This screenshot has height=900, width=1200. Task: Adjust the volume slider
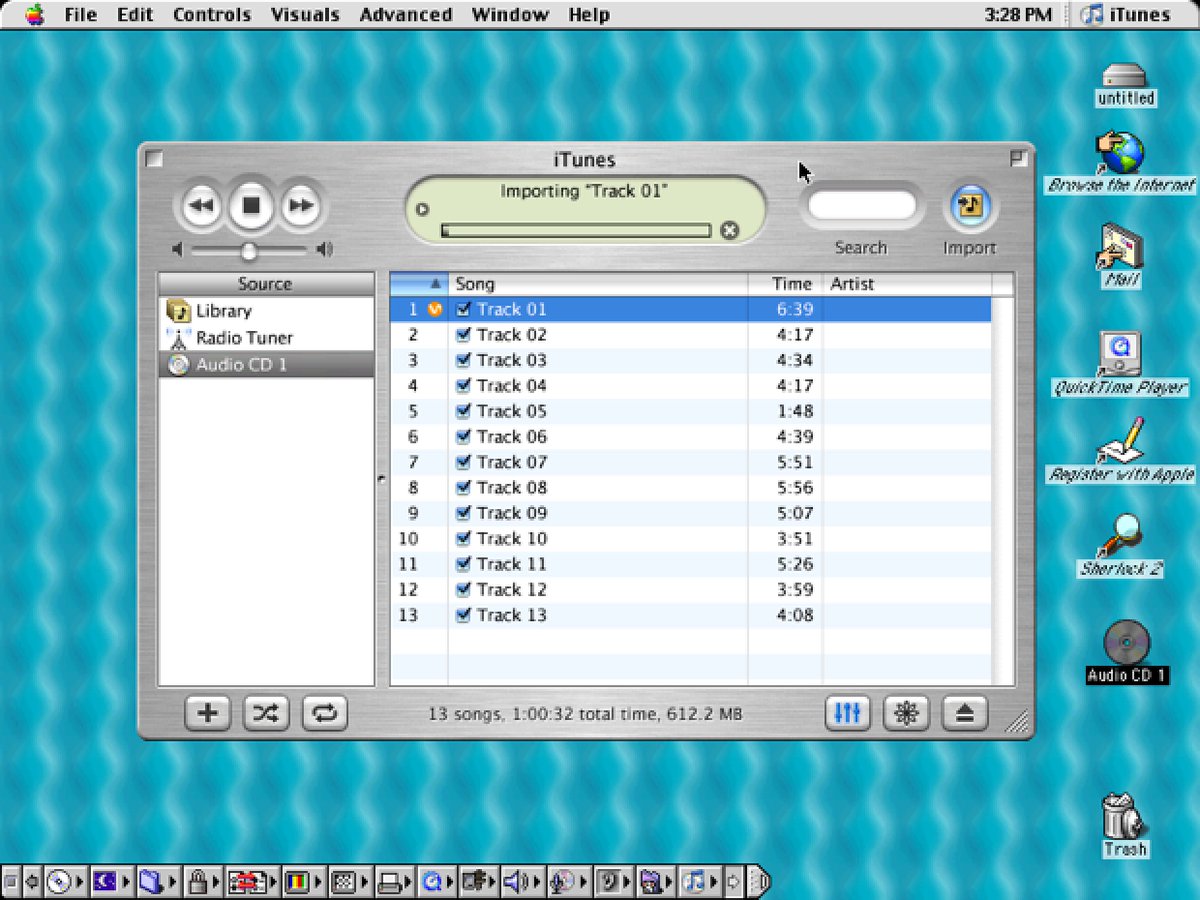pyautogui.click(x=250, y=251)
